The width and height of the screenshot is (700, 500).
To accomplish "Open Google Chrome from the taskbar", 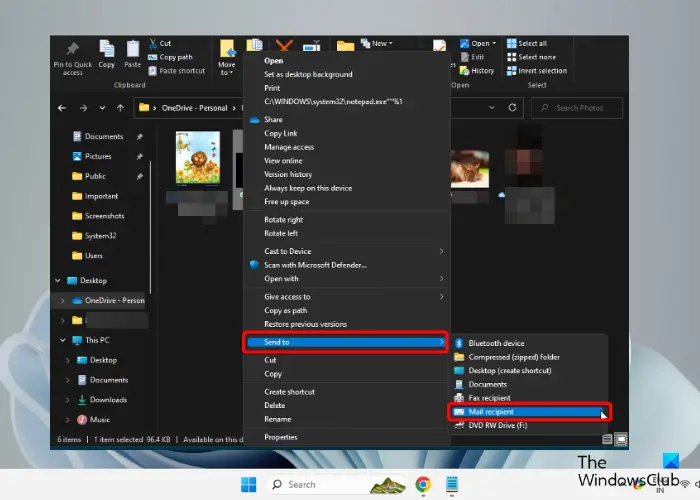I will pyautogui.click(x=423, y=484).
